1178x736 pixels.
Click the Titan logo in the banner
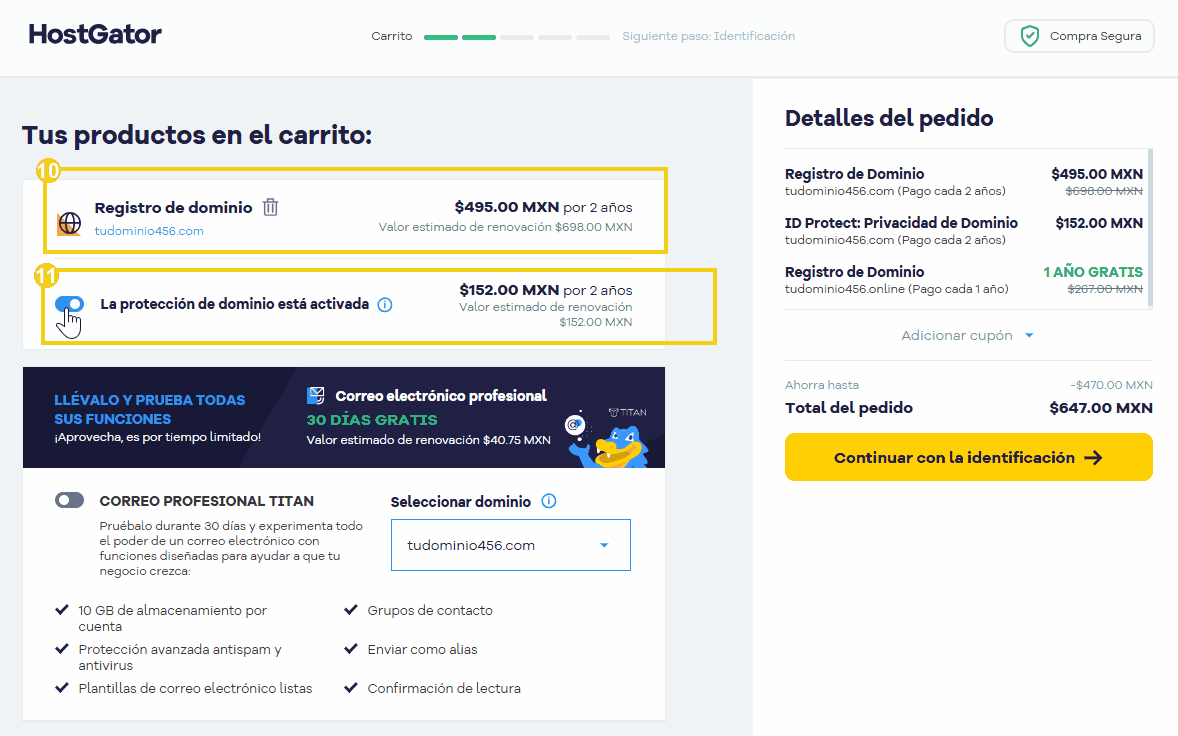coord(627,412)
